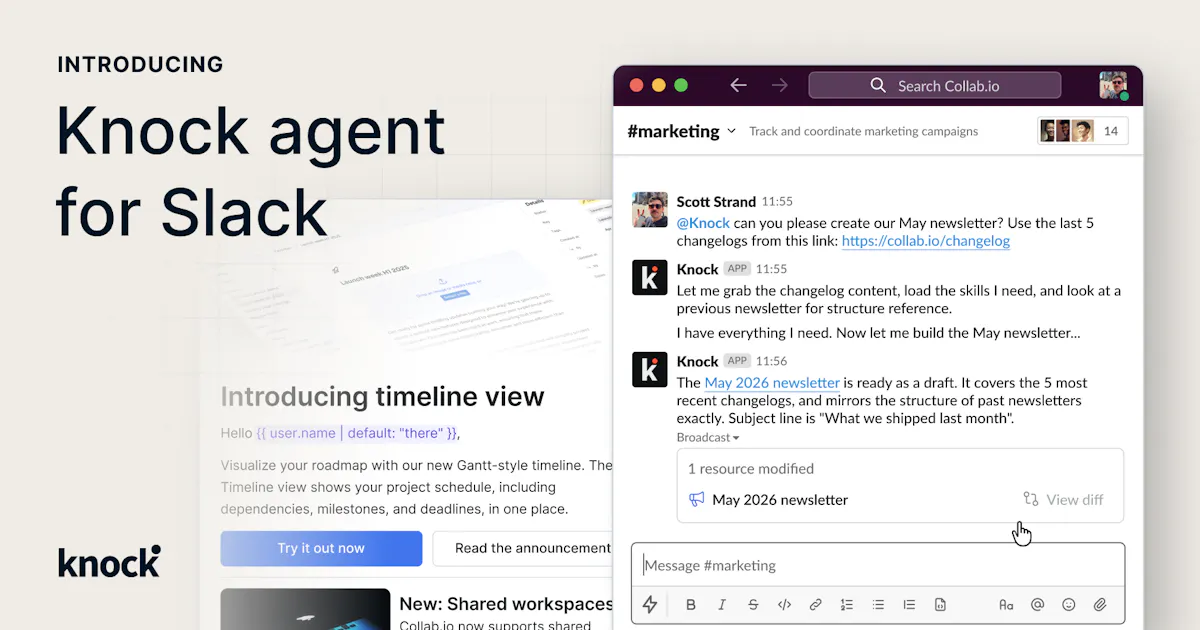This screenshot has width=1200, height=630.
Task: Open the user profile avatar in title bar
Action: coord(1113,85)
